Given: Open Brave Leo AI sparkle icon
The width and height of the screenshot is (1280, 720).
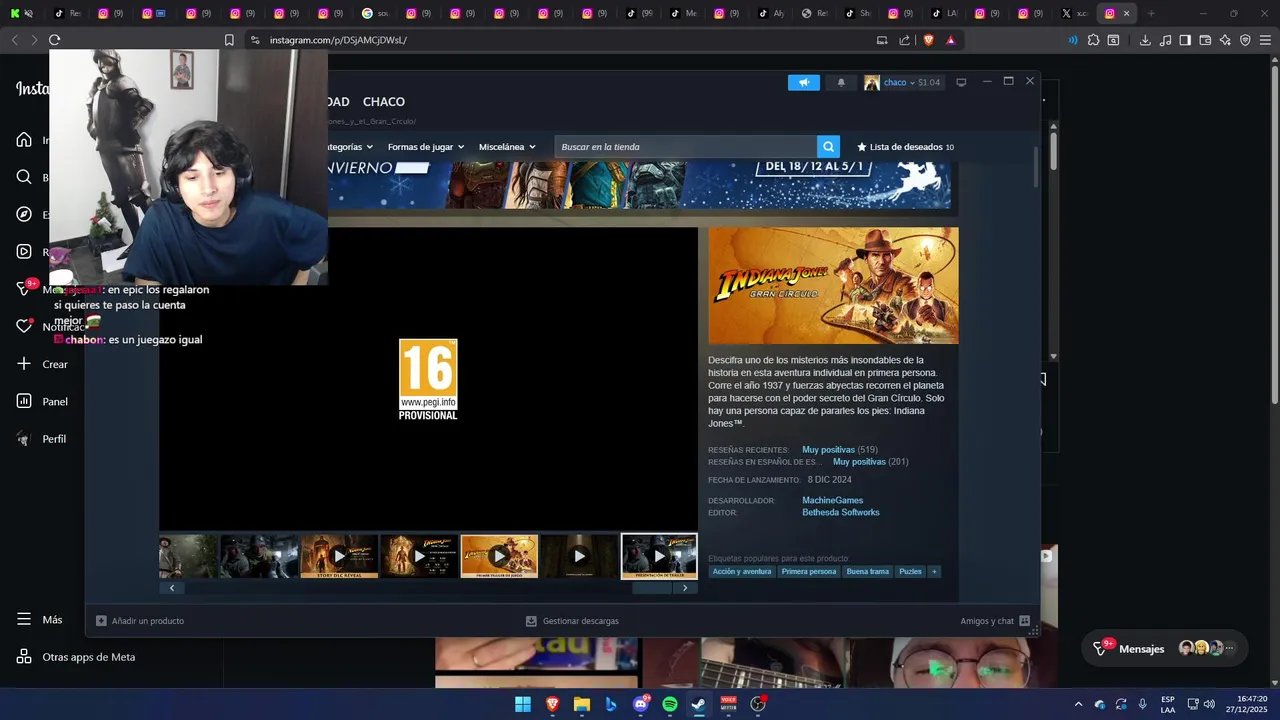Looking at the screenshot, I should 1225,40.
